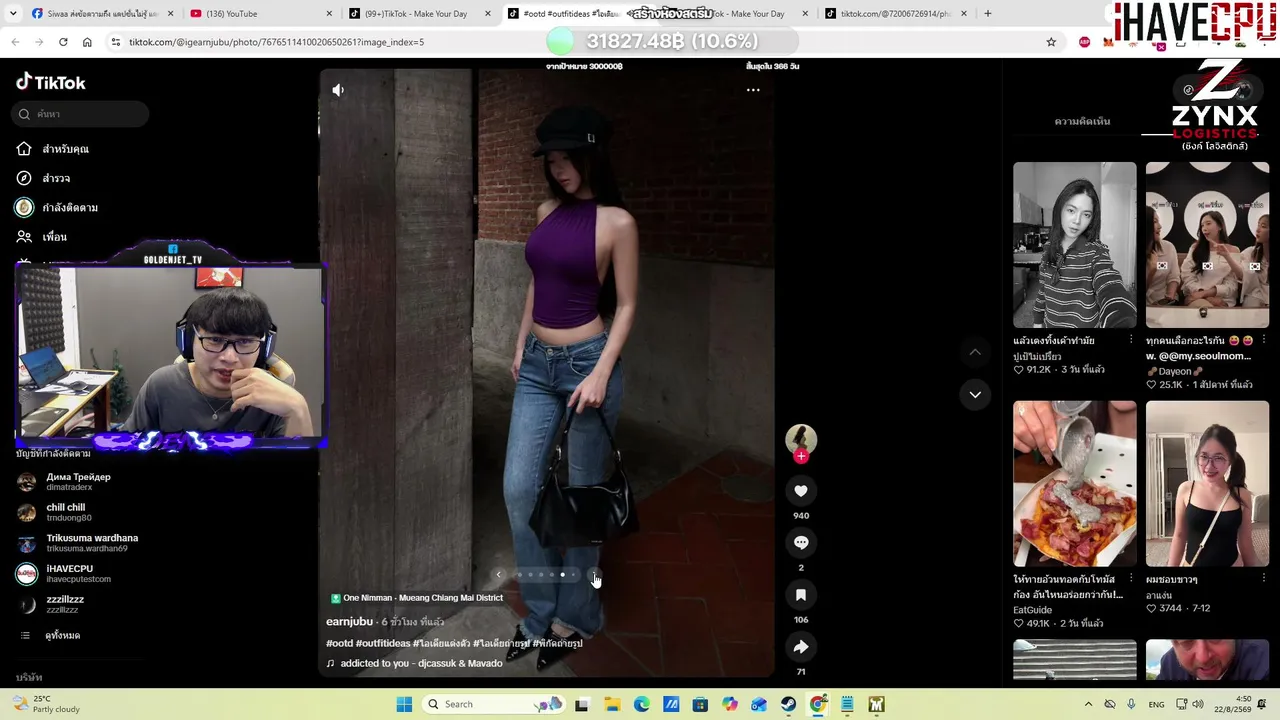Image resolution: width=1280 pixels, height=720 pixels.
Task: Open the Windows Start menu
Action: point(404,704)
